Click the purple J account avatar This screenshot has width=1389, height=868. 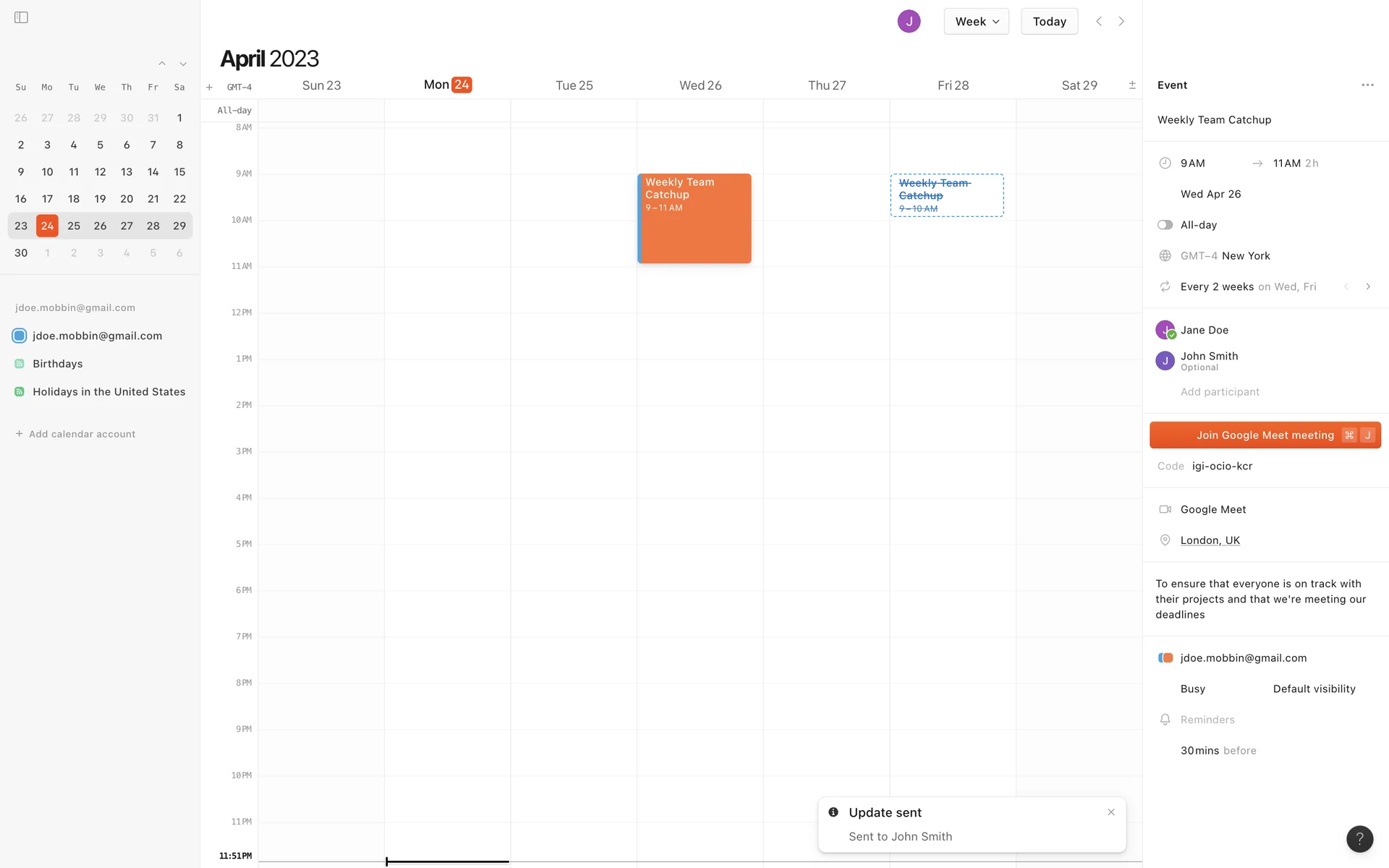coord(909,22)
